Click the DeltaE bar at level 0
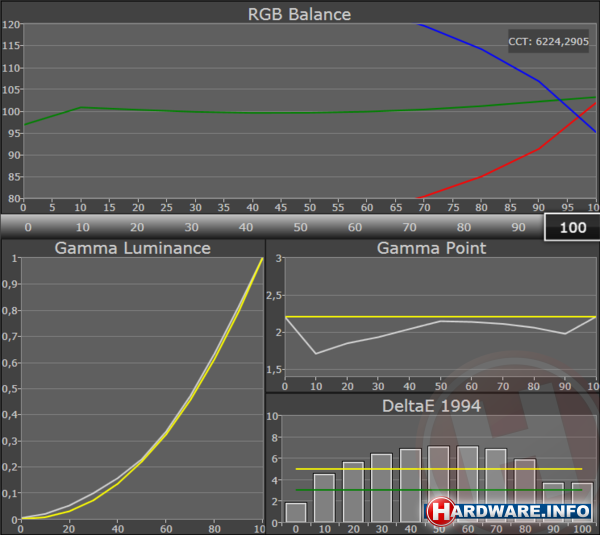 point(296,512)
